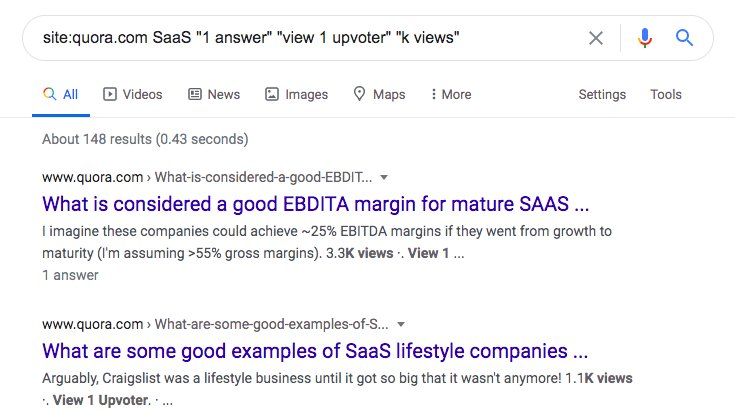Open the EBDITA margin for mature SAAS result

pos(315,205)
